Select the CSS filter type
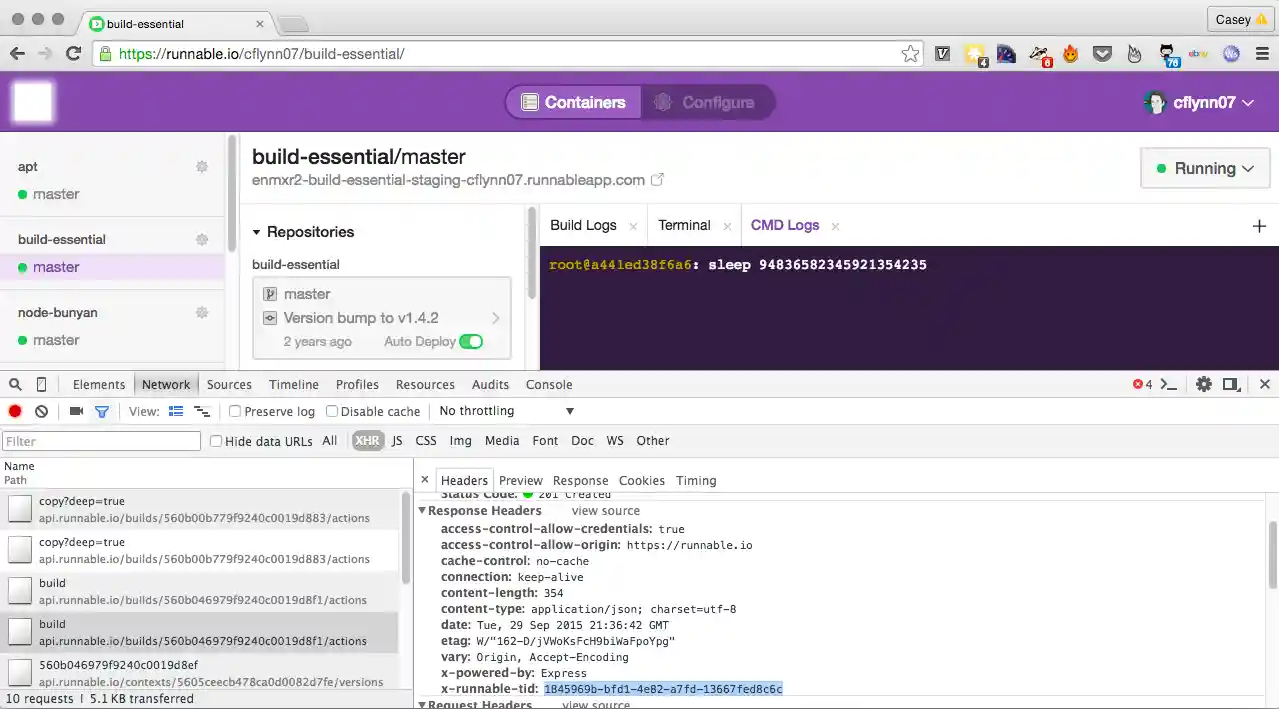 click(426, 441)
